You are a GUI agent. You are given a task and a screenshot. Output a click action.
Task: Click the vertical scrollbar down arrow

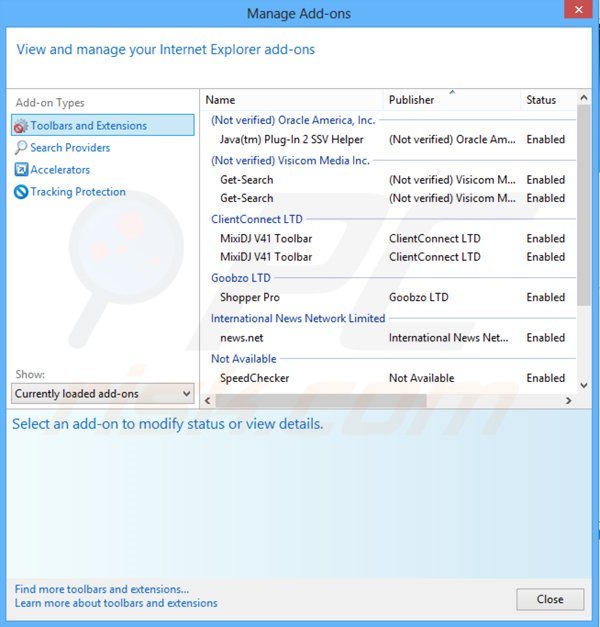coord(584,385)
